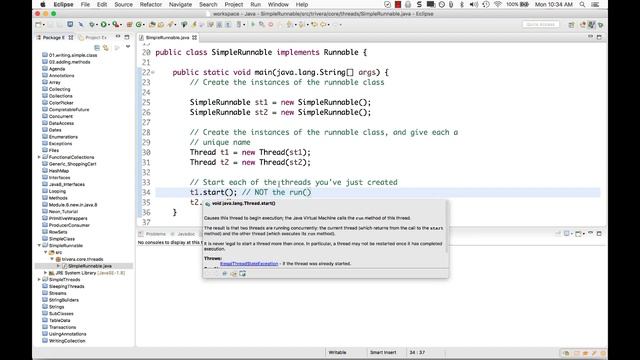This screenshot has width=640, height=360.
Task: Click the volume menu bar icon
Action: coord(473,4)
